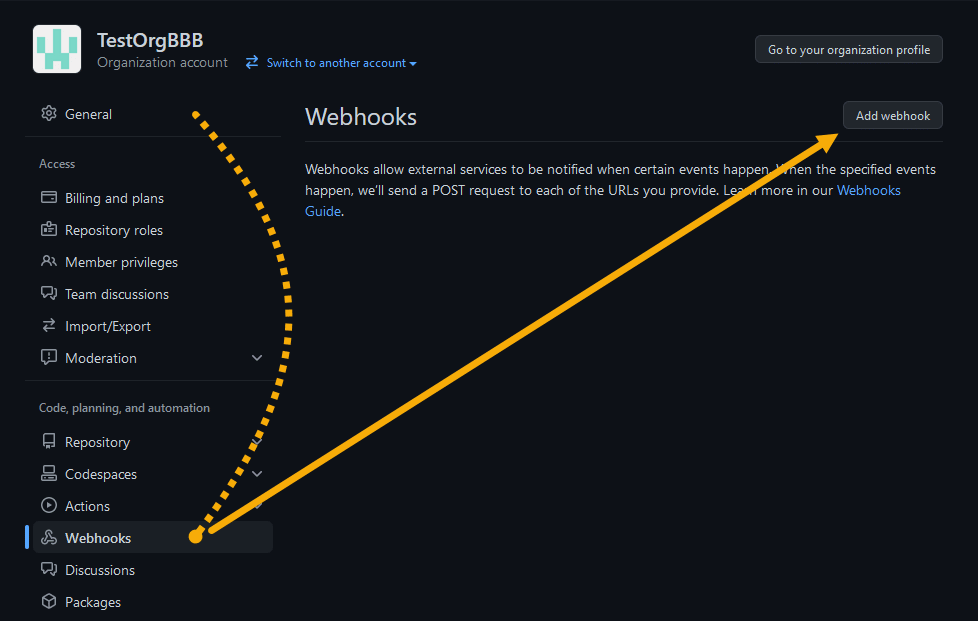Image resolution: width=978 pixels, height=621 pixels.
Task: Click the General gear icon
Action: (x=48, y=114)
